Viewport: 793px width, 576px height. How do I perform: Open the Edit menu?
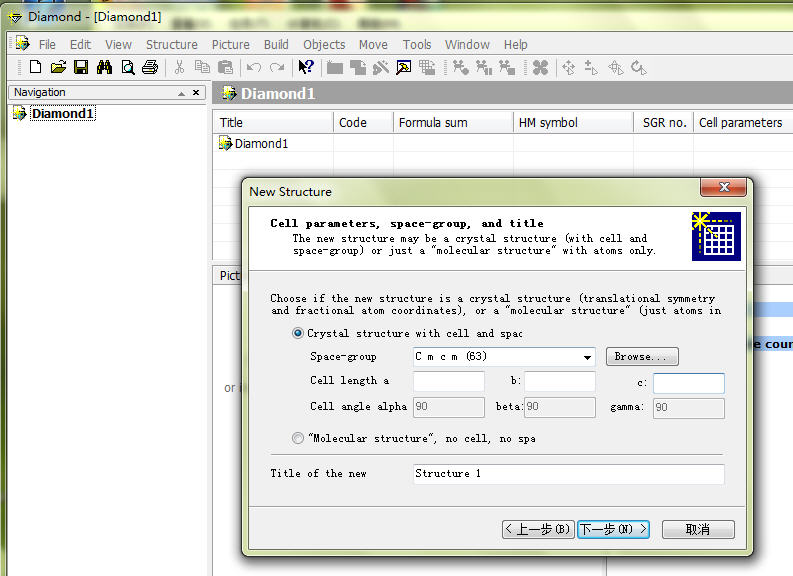[x=80, y=45]
